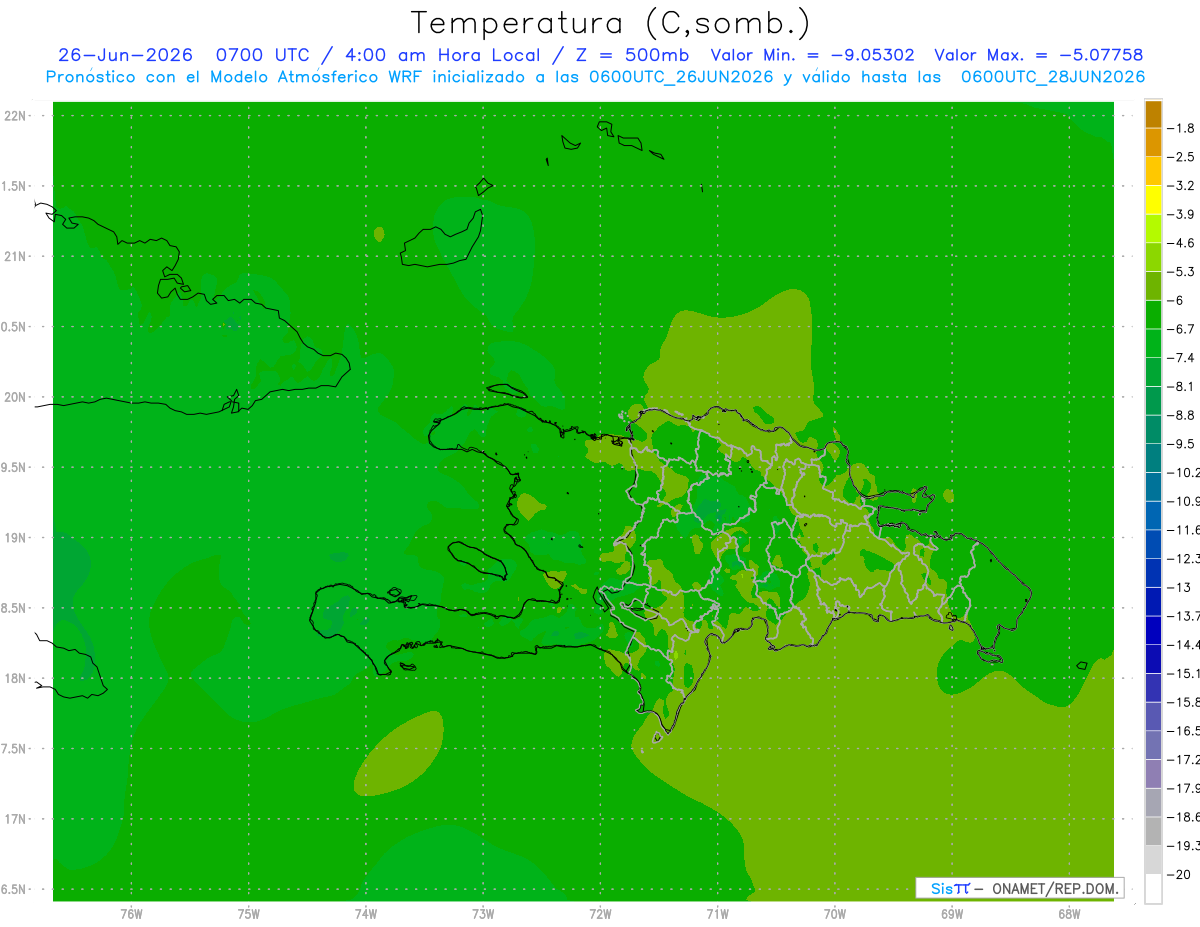Select the legend swatch between -6.7 and -7.4
Image resolution: width=1200 pixels, height=927 pixels.
pyautogui.click(x=1153, y=344)
